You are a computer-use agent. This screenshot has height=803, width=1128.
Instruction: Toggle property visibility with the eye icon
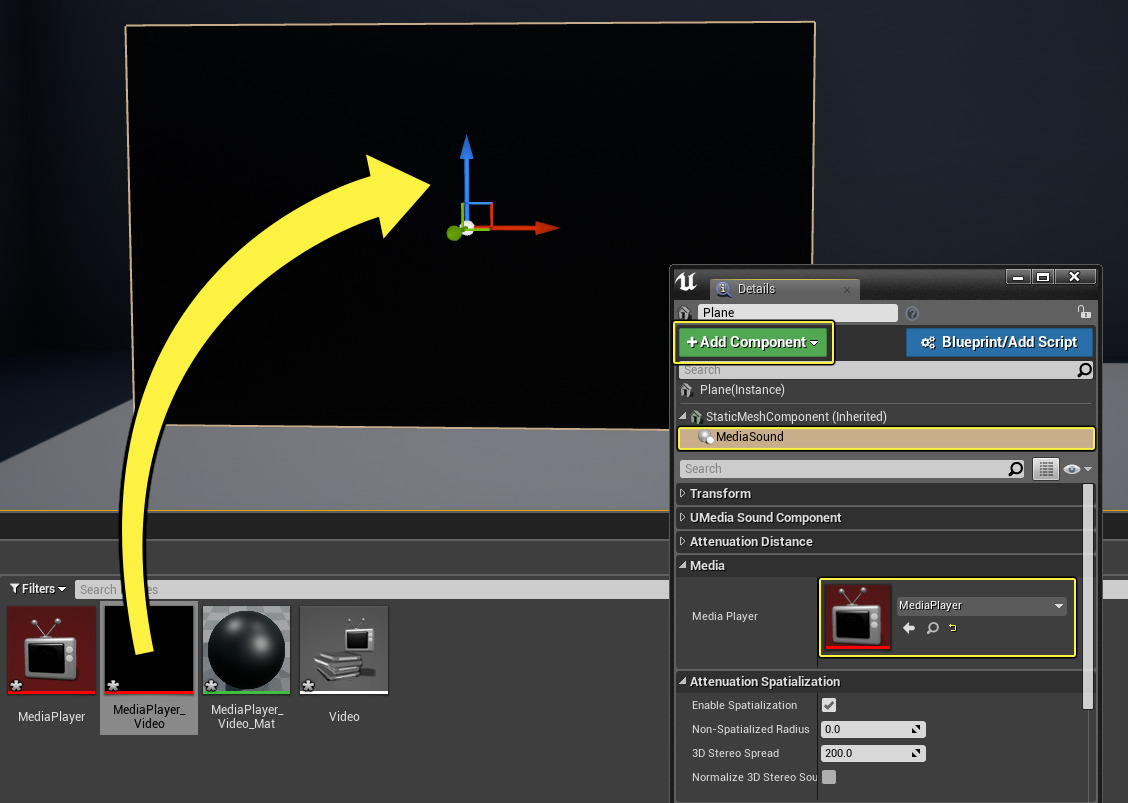coord(1071,468)
